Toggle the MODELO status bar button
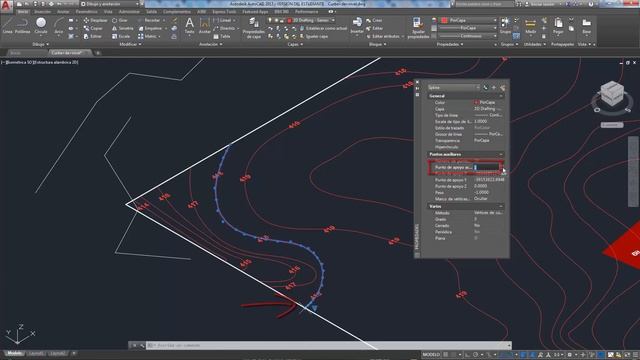The image size is (640, 360). [431, 354]
